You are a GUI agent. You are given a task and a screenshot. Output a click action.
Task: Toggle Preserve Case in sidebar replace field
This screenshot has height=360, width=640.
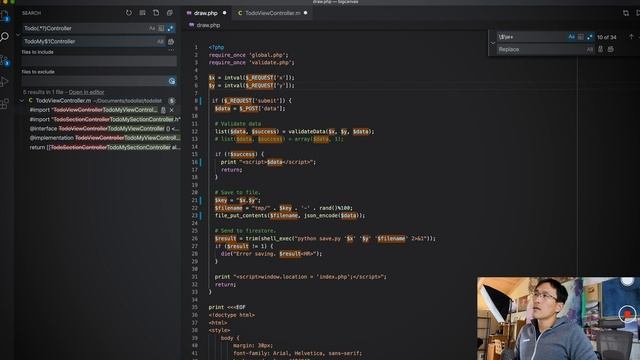pyautogui.click(x=160, y=42)
